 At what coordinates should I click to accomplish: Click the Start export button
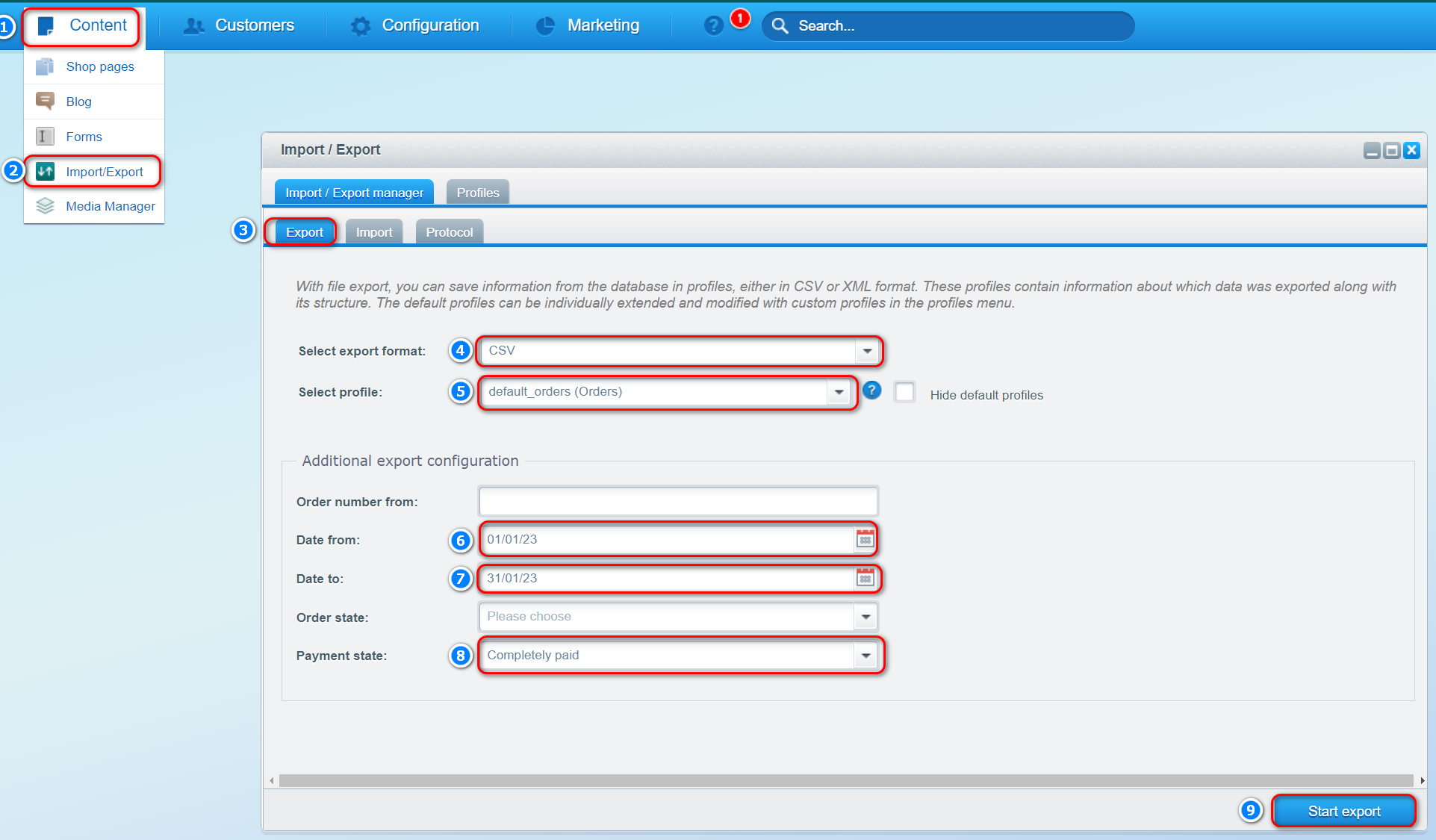click(1343, 811)
